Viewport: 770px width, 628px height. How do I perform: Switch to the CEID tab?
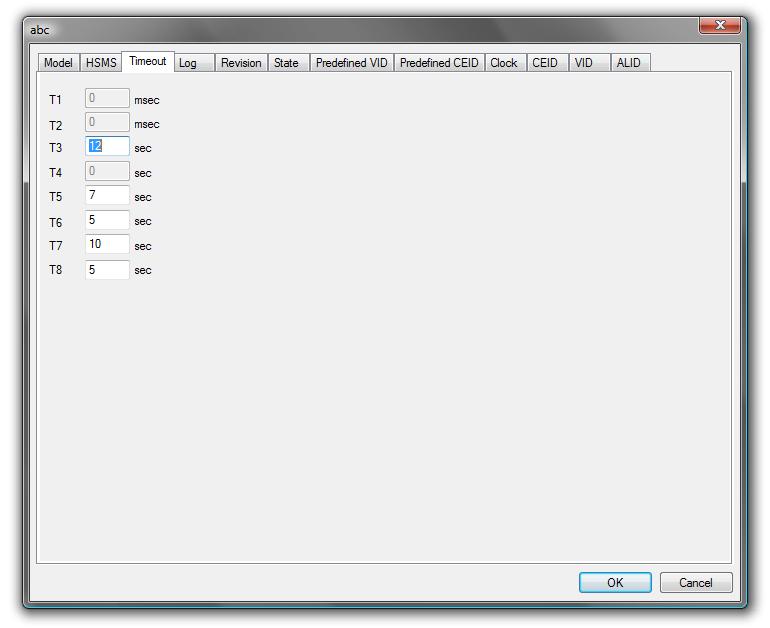tap(545, 63)
